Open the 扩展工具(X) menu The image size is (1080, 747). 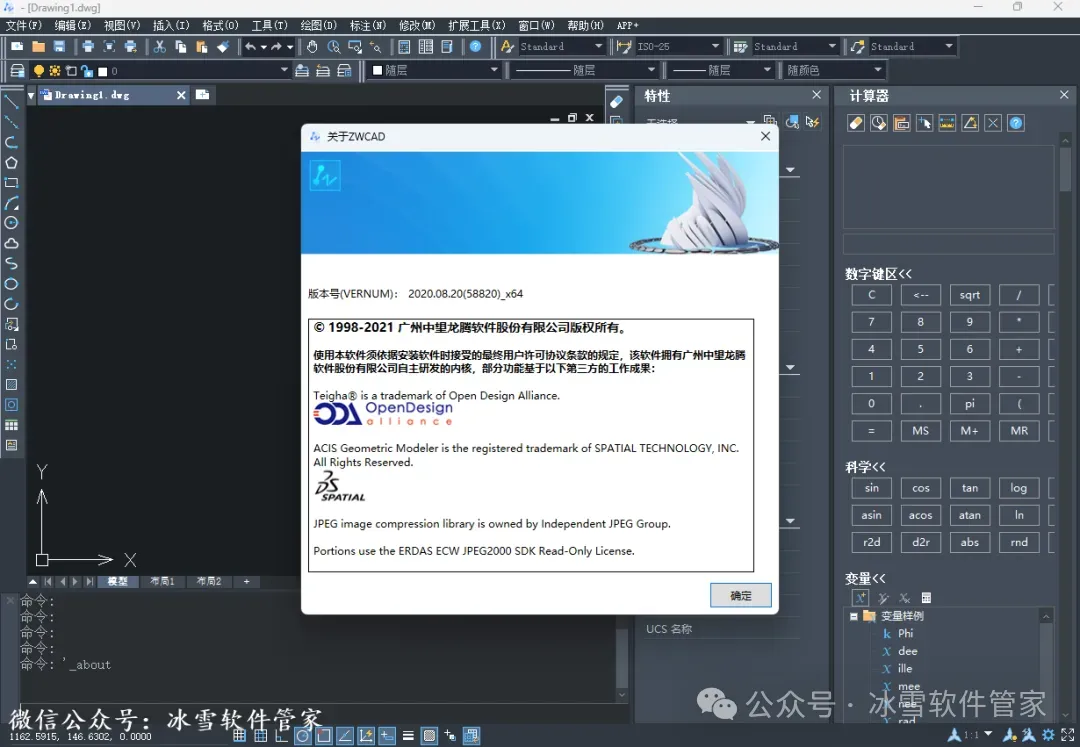[x=477, y=25]
